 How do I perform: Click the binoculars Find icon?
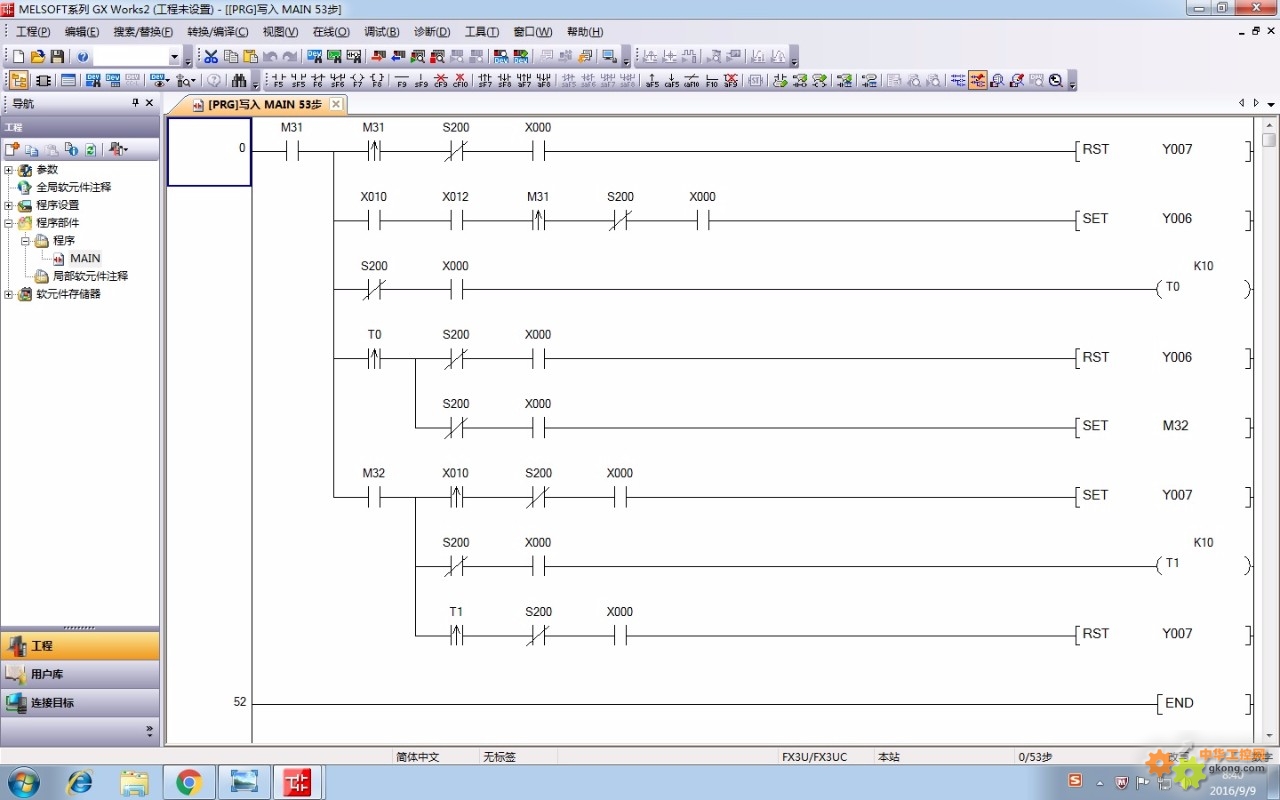pos(239,81)
